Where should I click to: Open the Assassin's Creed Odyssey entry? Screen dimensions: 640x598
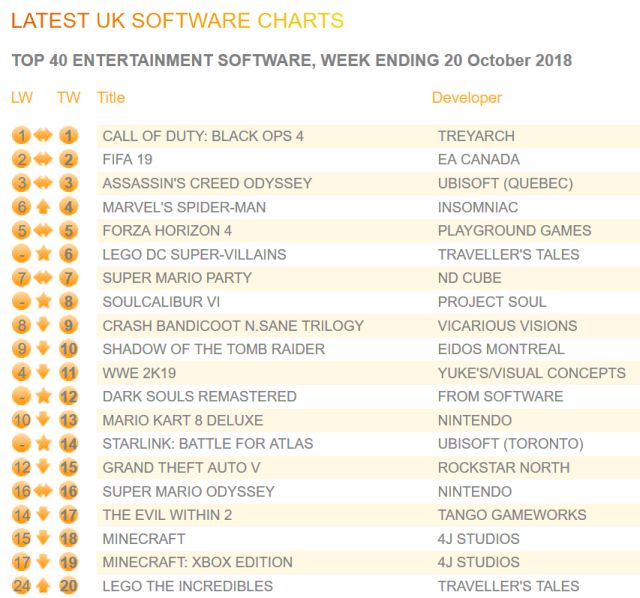(x=207, y=183)
